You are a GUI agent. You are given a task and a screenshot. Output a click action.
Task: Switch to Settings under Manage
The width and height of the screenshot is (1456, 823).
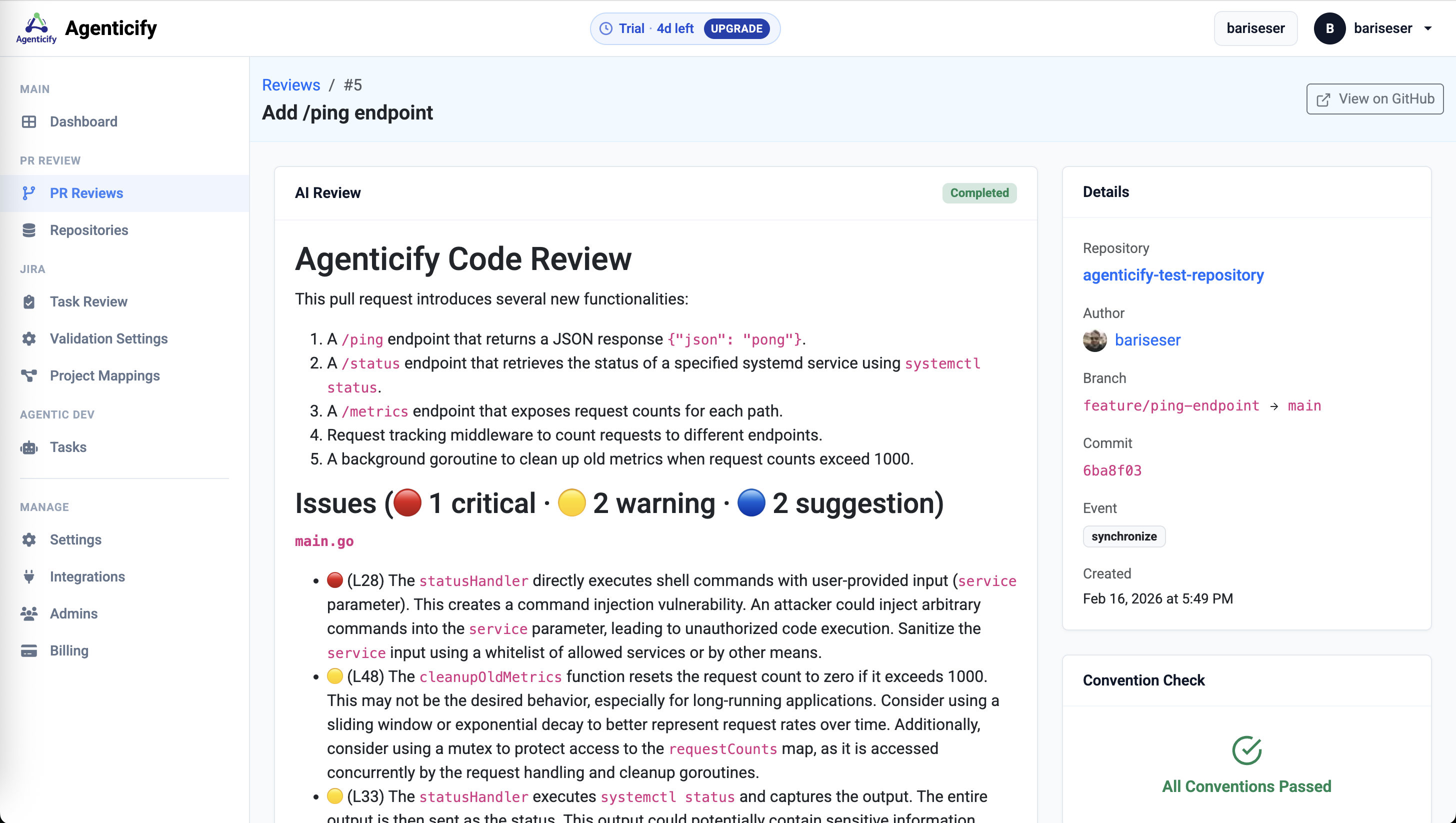point(75,539)
